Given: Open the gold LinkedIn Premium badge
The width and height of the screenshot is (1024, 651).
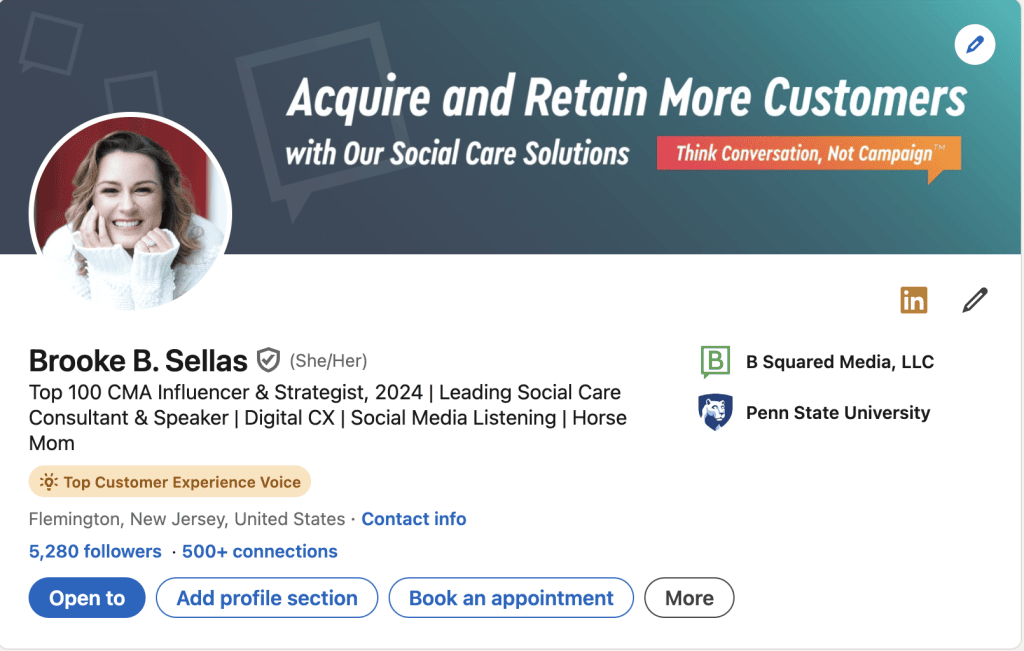Looking at the screenshot, I should tap(913, 299).
